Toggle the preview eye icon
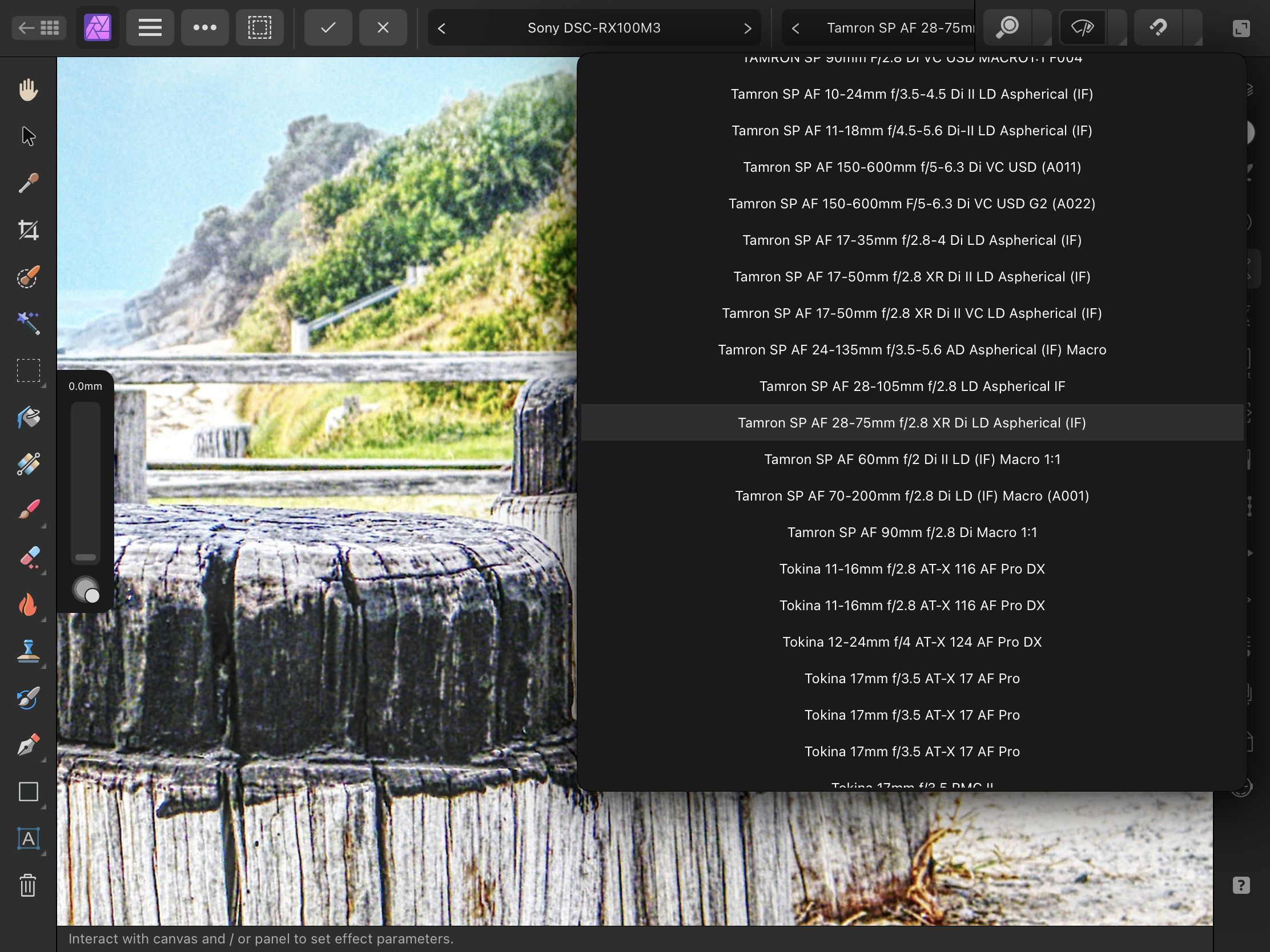This screenshot has height=952, width=1270. tap(1082, 27)
